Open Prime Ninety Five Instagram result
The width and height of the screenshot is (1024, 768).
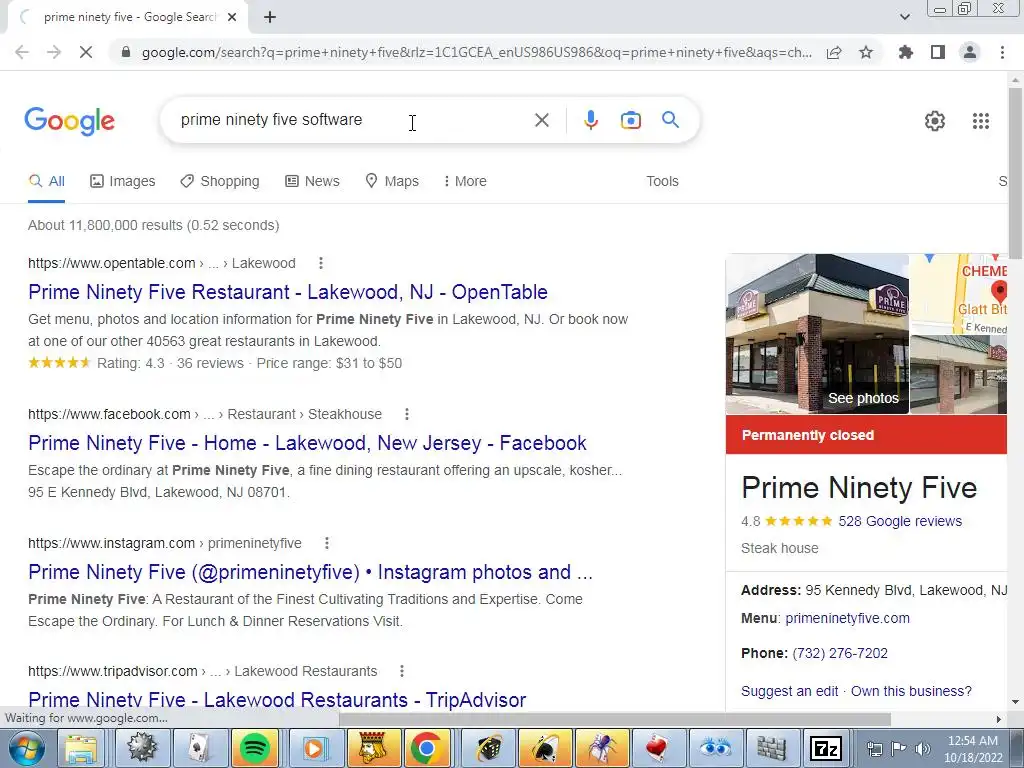pyautogui.click(x=310, y=571)
